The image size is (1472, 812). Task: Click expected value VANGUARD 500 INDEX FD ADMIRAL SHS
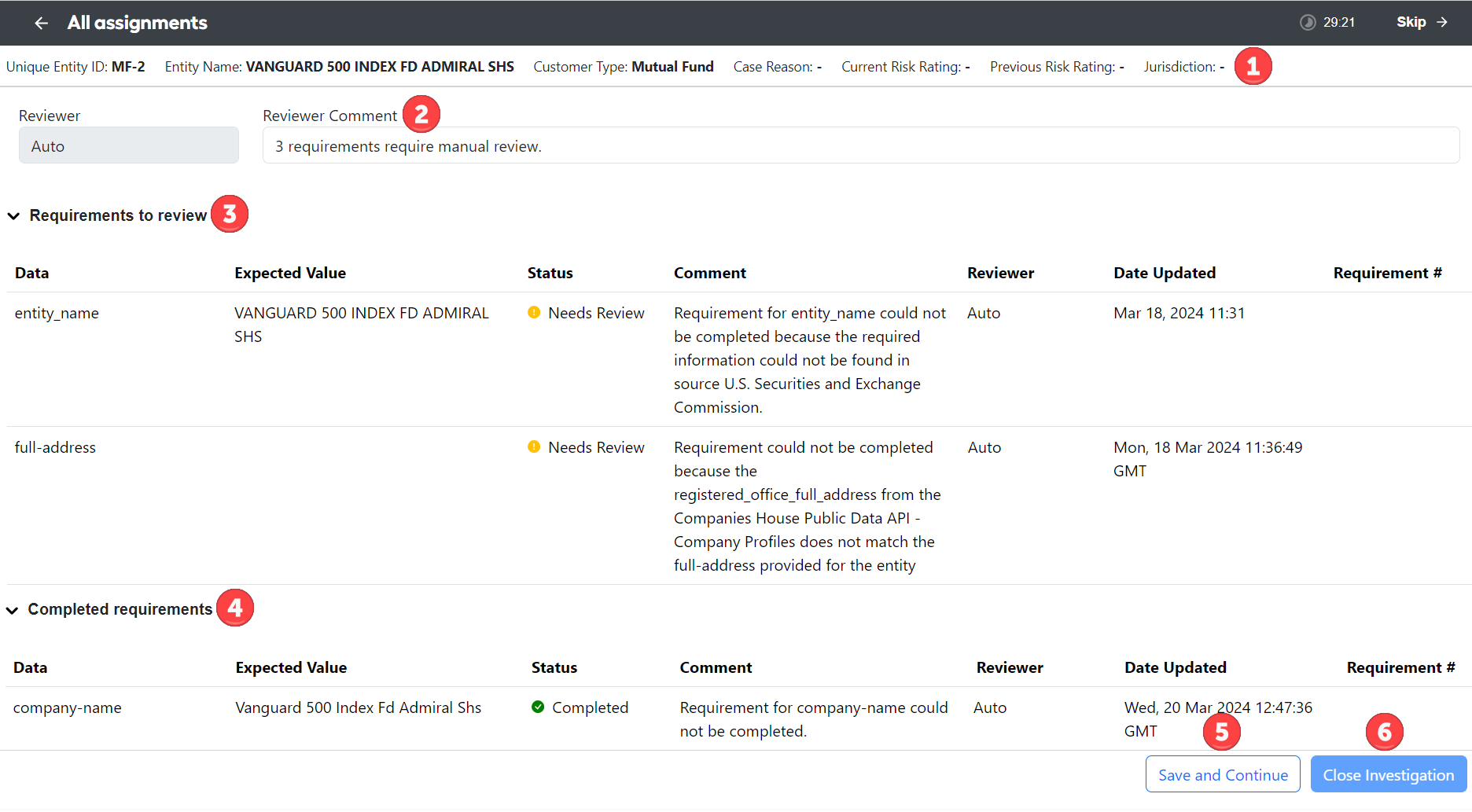(362, 325)
